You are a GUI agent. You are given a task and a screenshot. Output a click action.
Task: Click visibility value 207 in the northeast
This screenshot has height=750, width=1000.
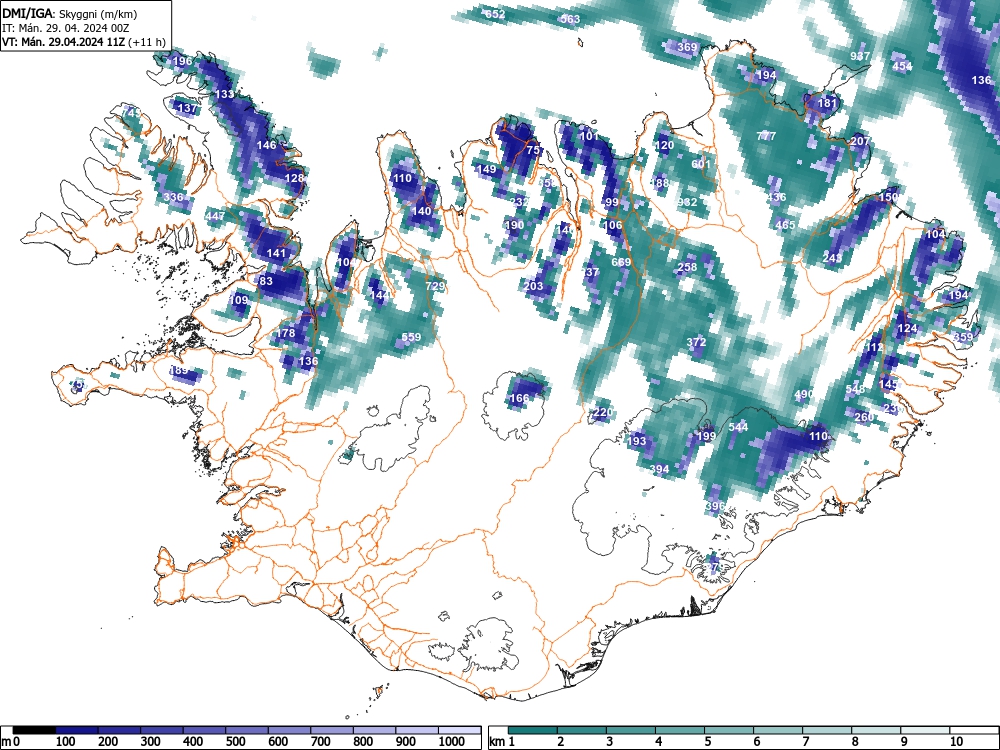860,142
